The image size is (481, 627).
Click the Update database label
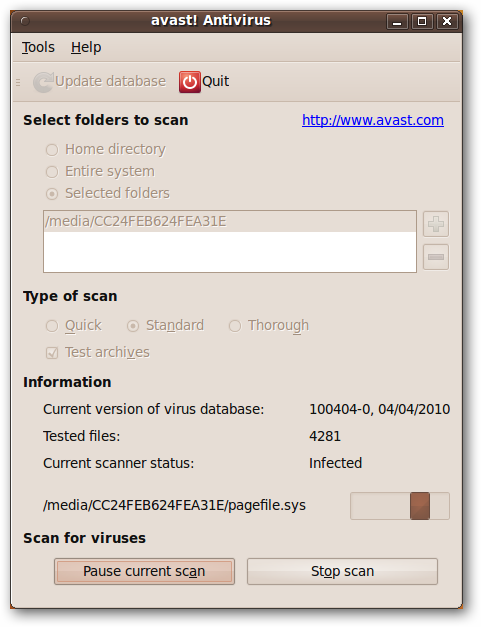tap(110, 82)
